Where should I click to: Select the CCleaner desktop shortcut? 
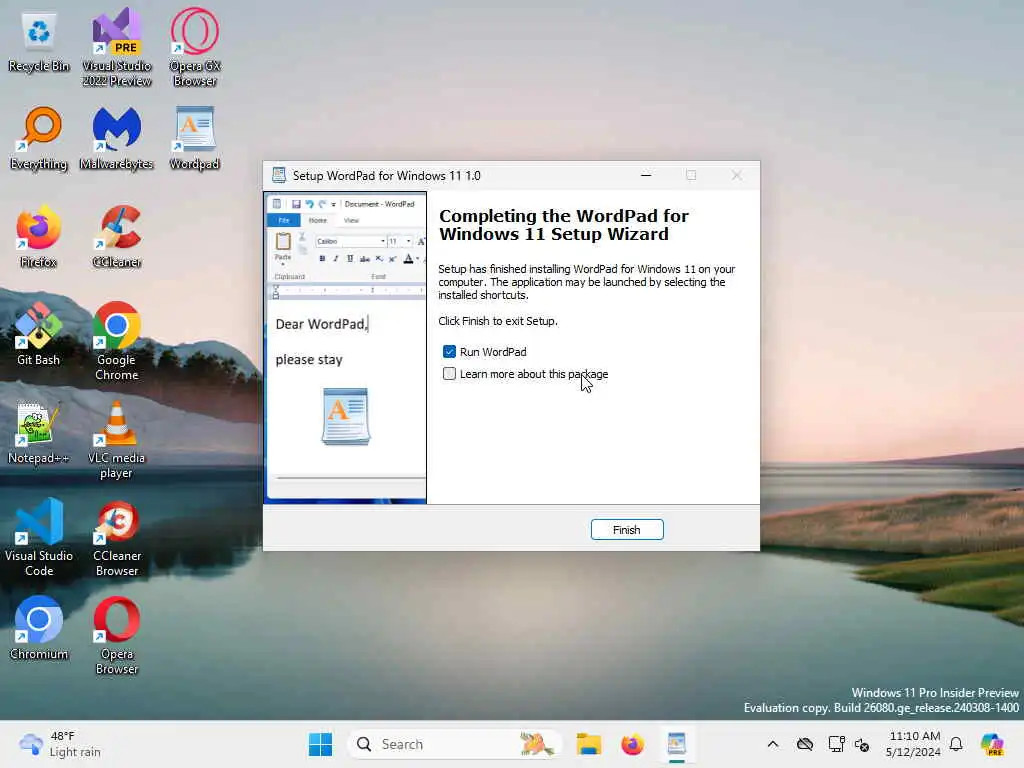click(117, 237)
